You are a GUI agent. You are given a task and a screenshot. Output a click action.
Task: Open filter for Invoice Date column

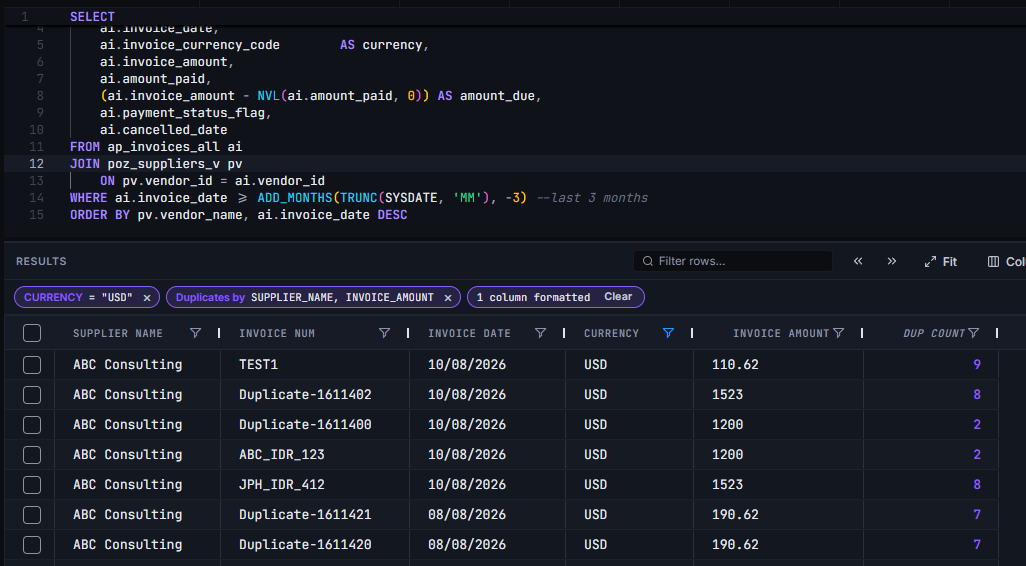540,333
